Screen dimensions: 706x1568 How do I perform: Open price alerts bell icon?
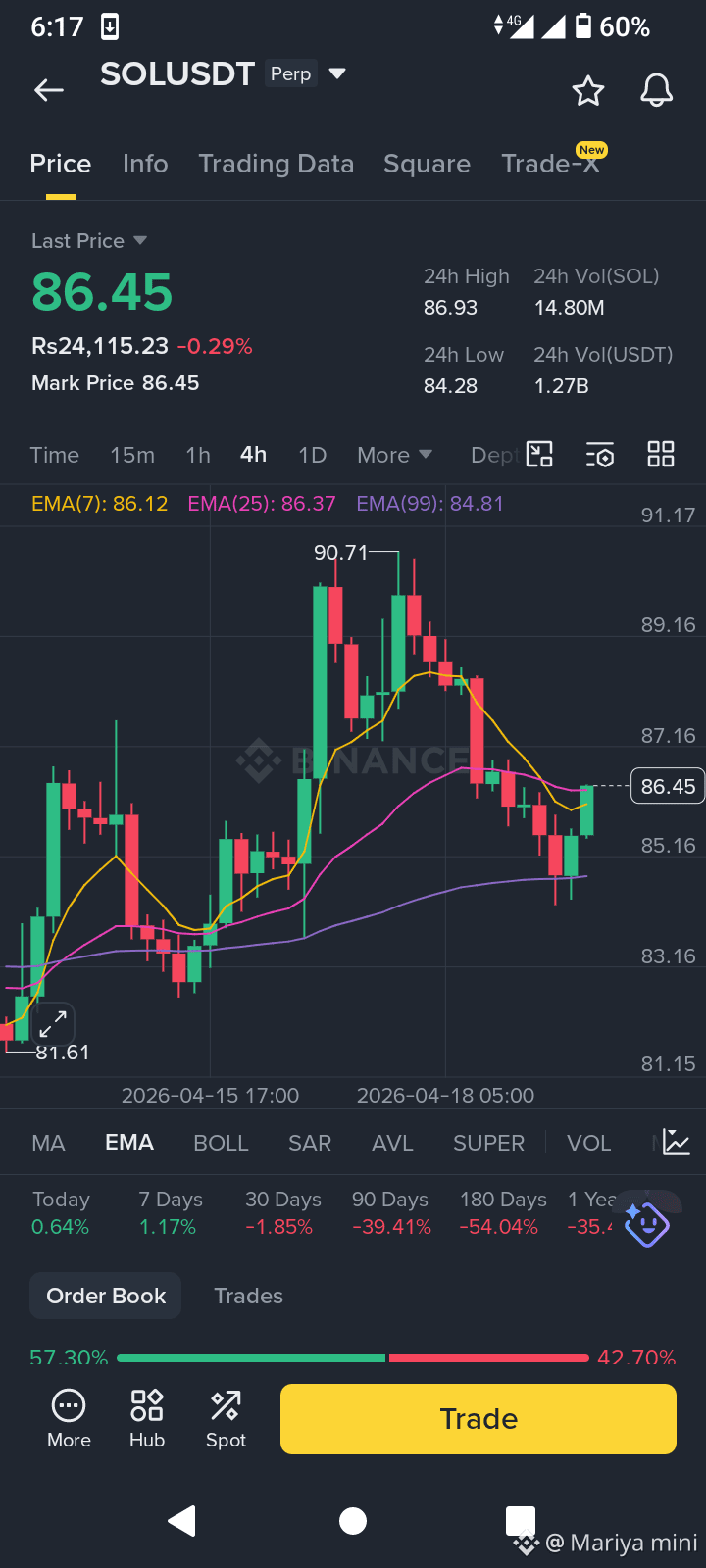click(657, 90)
